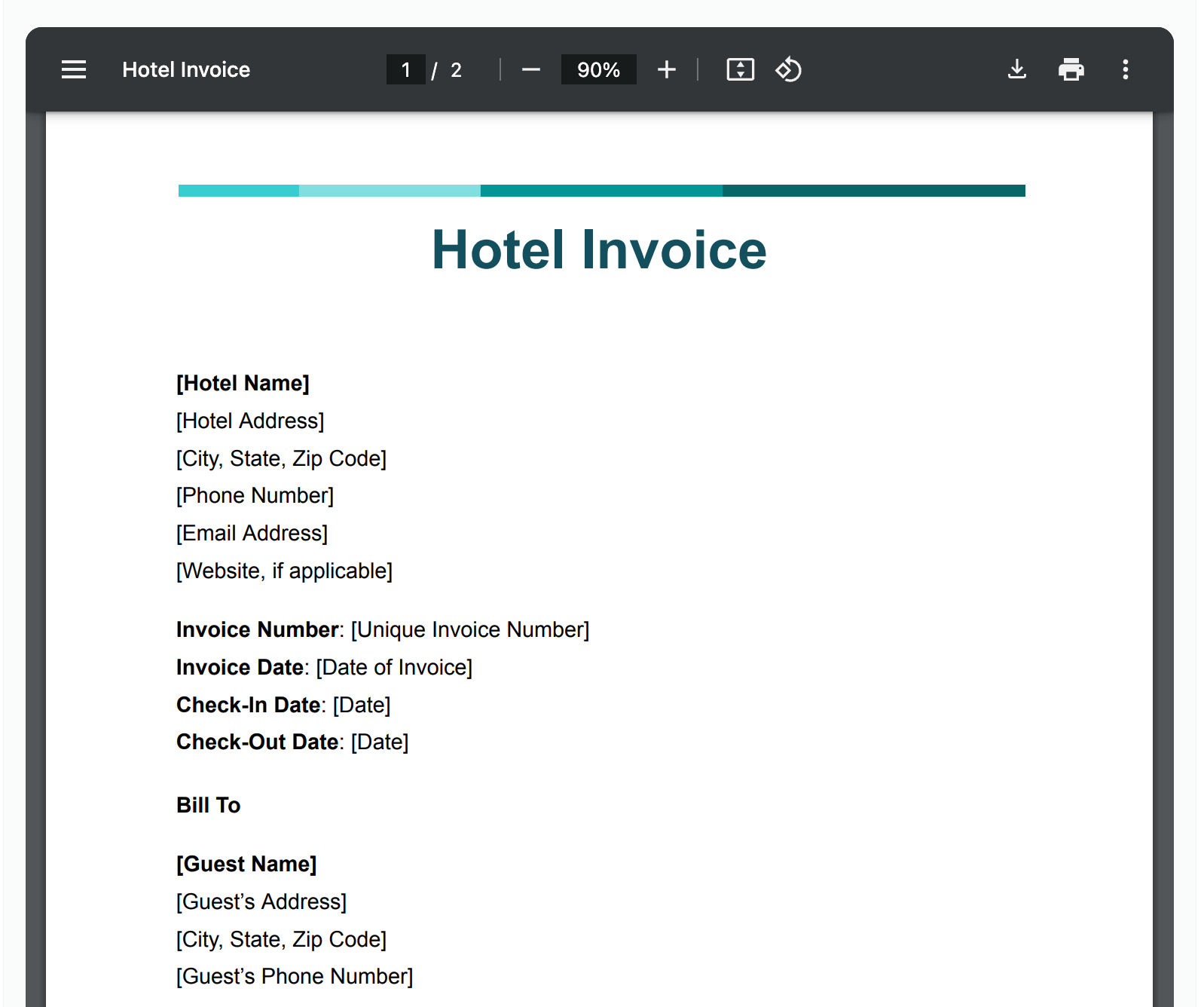This screenshot has width=1204, height=1007.
Task: Click the Hotel Invoice toolbar title
Action: (186, 70)
